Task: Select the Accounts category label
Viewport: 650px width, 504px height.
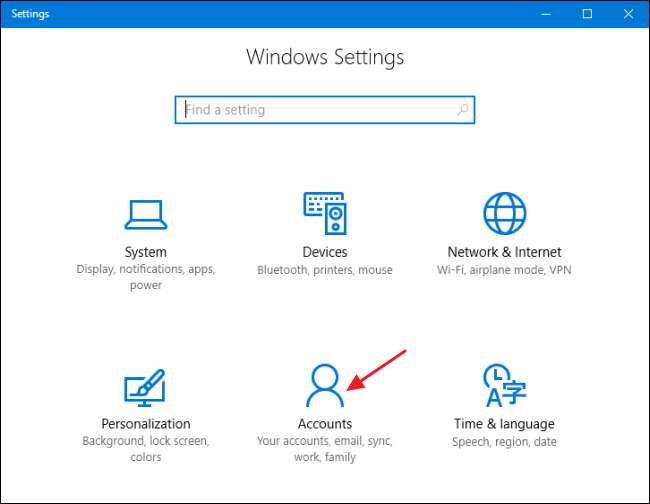Action: coord(325,424)
